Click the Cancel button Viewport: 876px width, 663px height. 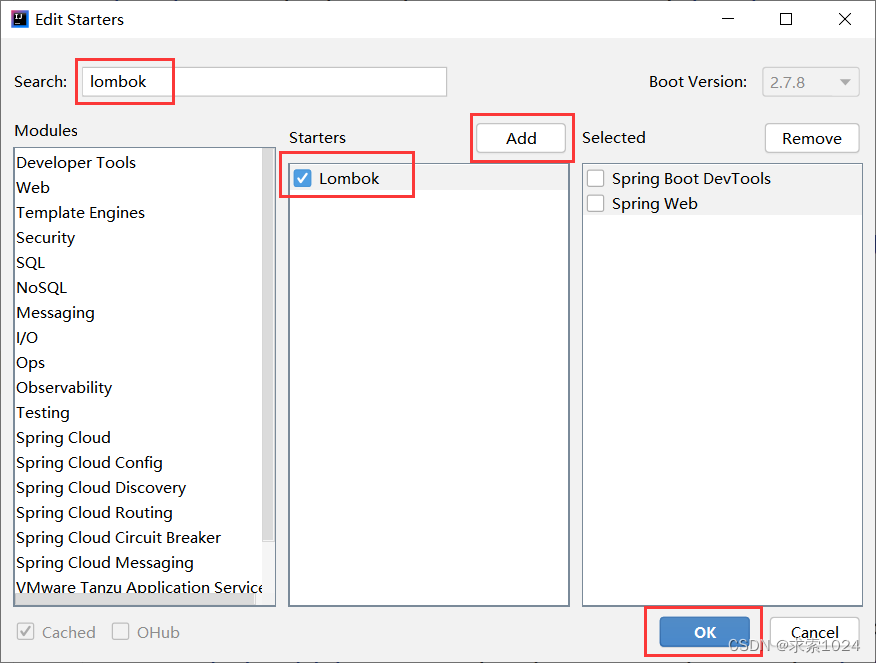click(814, 632)
